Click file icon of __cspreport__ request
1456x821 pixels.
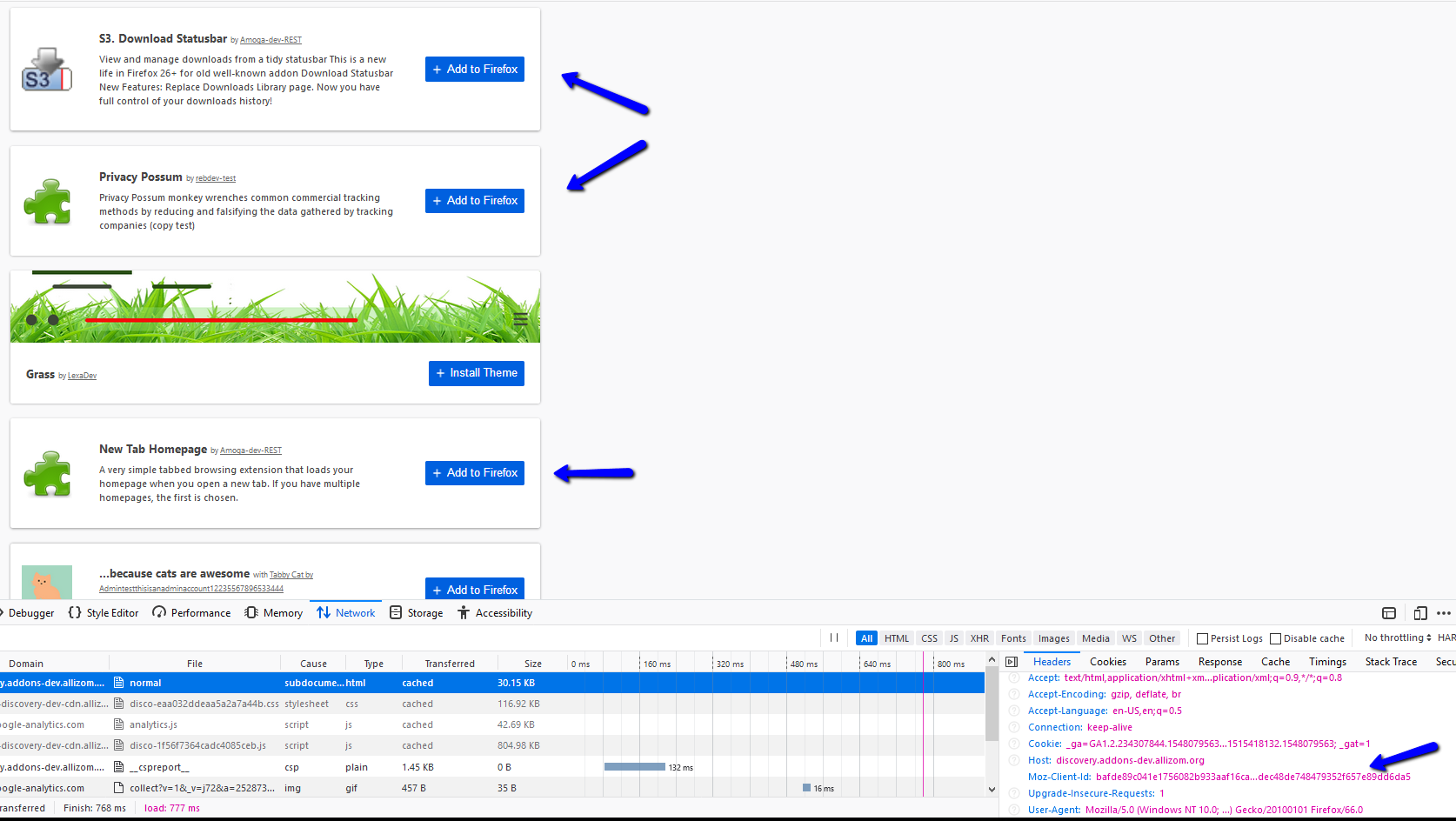119,767
